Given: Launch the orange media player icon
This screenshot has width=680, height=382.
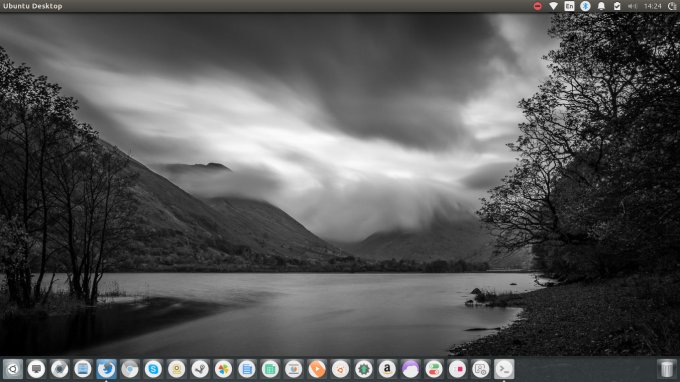Looking at the screenshot, I should click(x=317, y=369).
